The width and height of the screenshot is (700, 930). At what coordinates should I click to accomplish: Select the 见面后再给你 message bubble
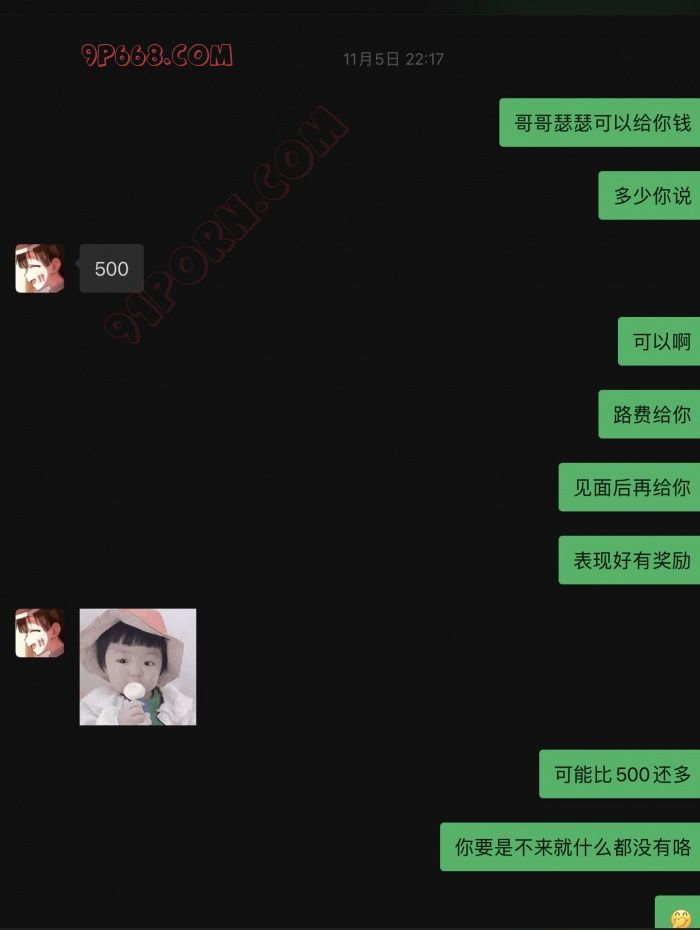click(x=629, y=487)
